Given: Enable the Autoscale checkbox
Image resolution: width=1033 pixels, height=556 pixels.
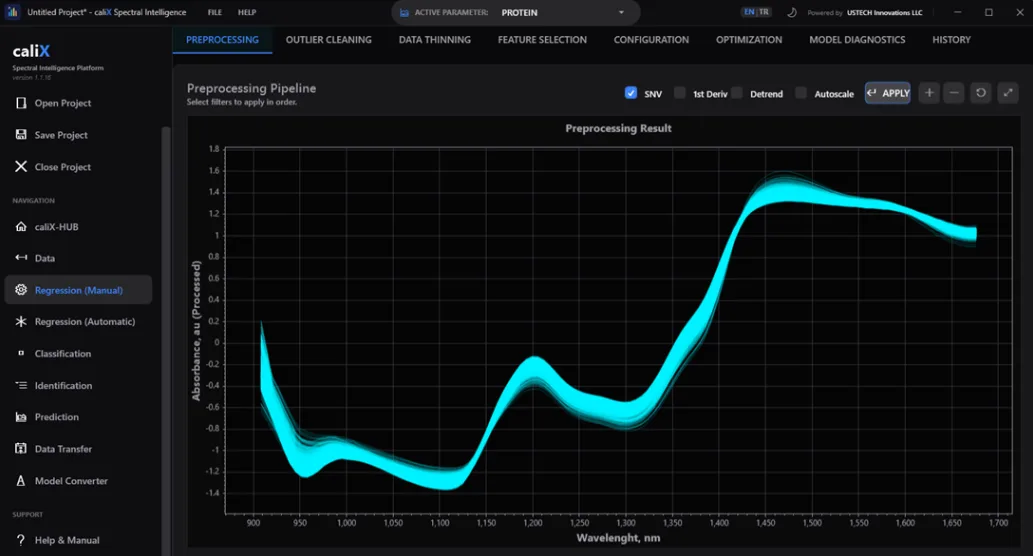Looking at the screenshot, I should [x=800, y=93].
